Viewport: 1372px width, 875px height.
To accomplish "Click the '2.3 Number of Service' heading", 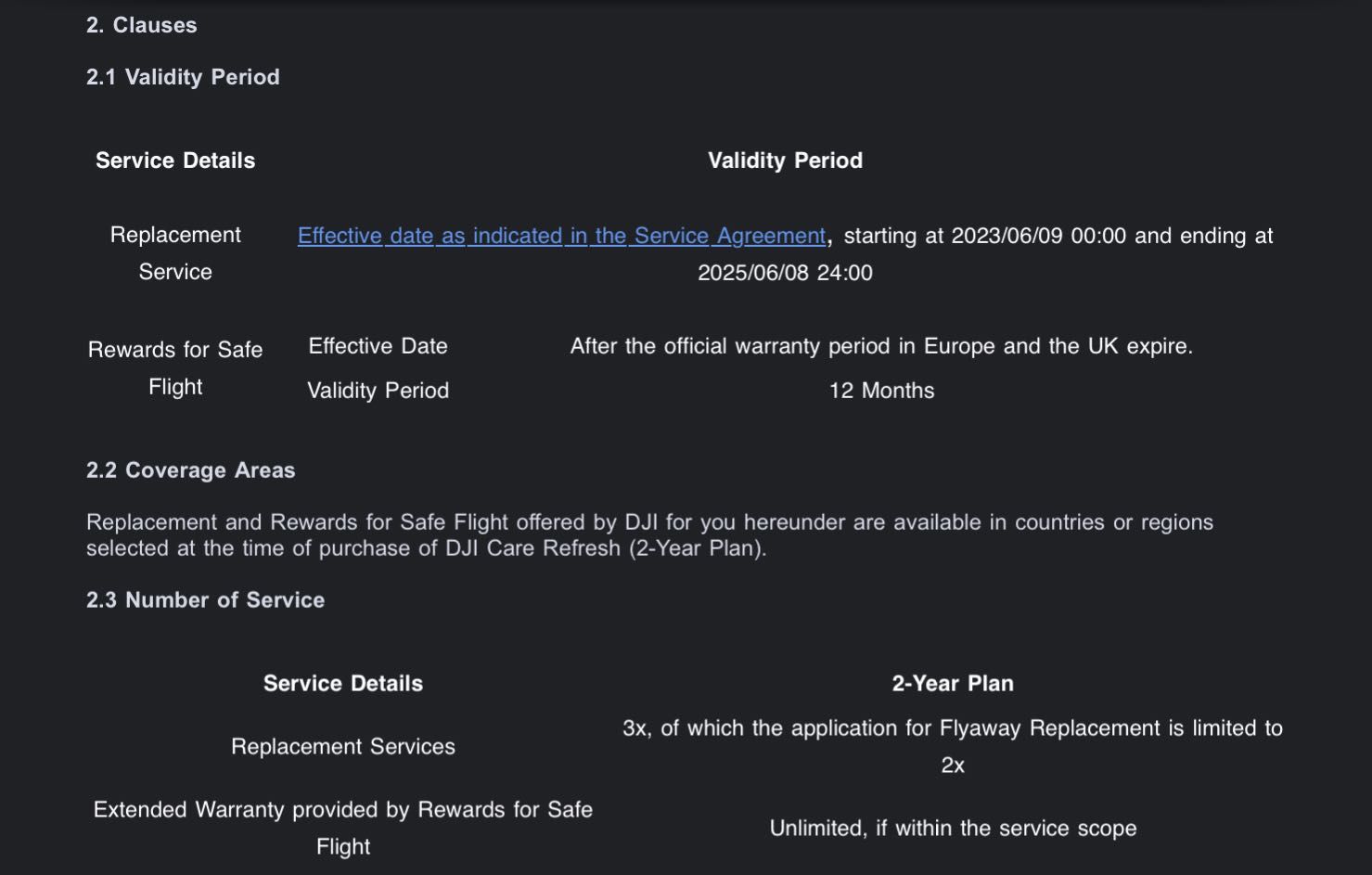I will [x=205, y=600].
